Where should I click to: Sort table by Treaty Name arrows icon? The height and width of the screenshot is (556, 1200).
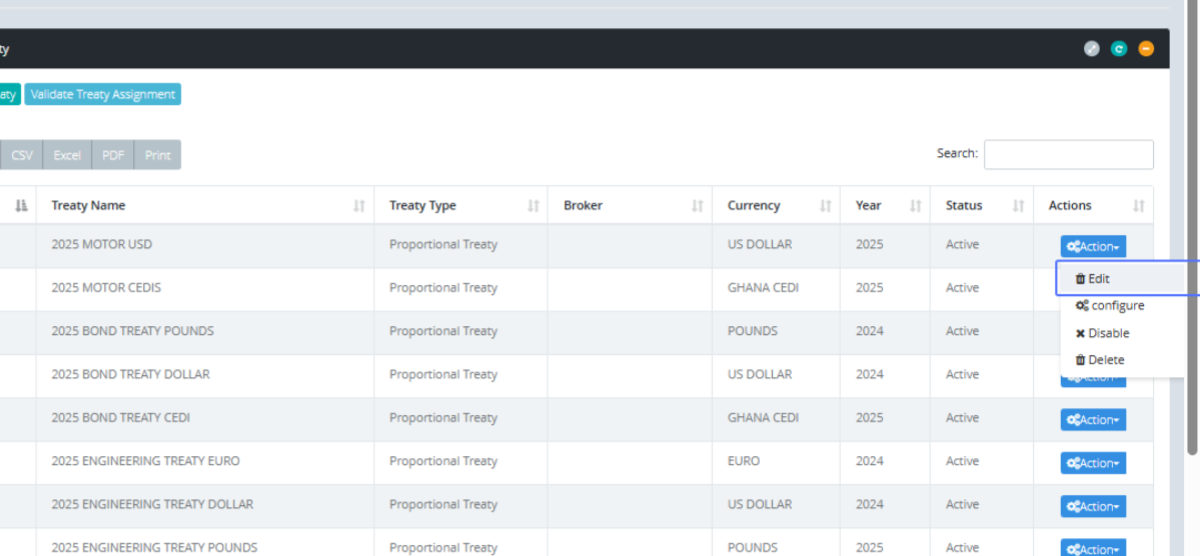pos(359,206)
